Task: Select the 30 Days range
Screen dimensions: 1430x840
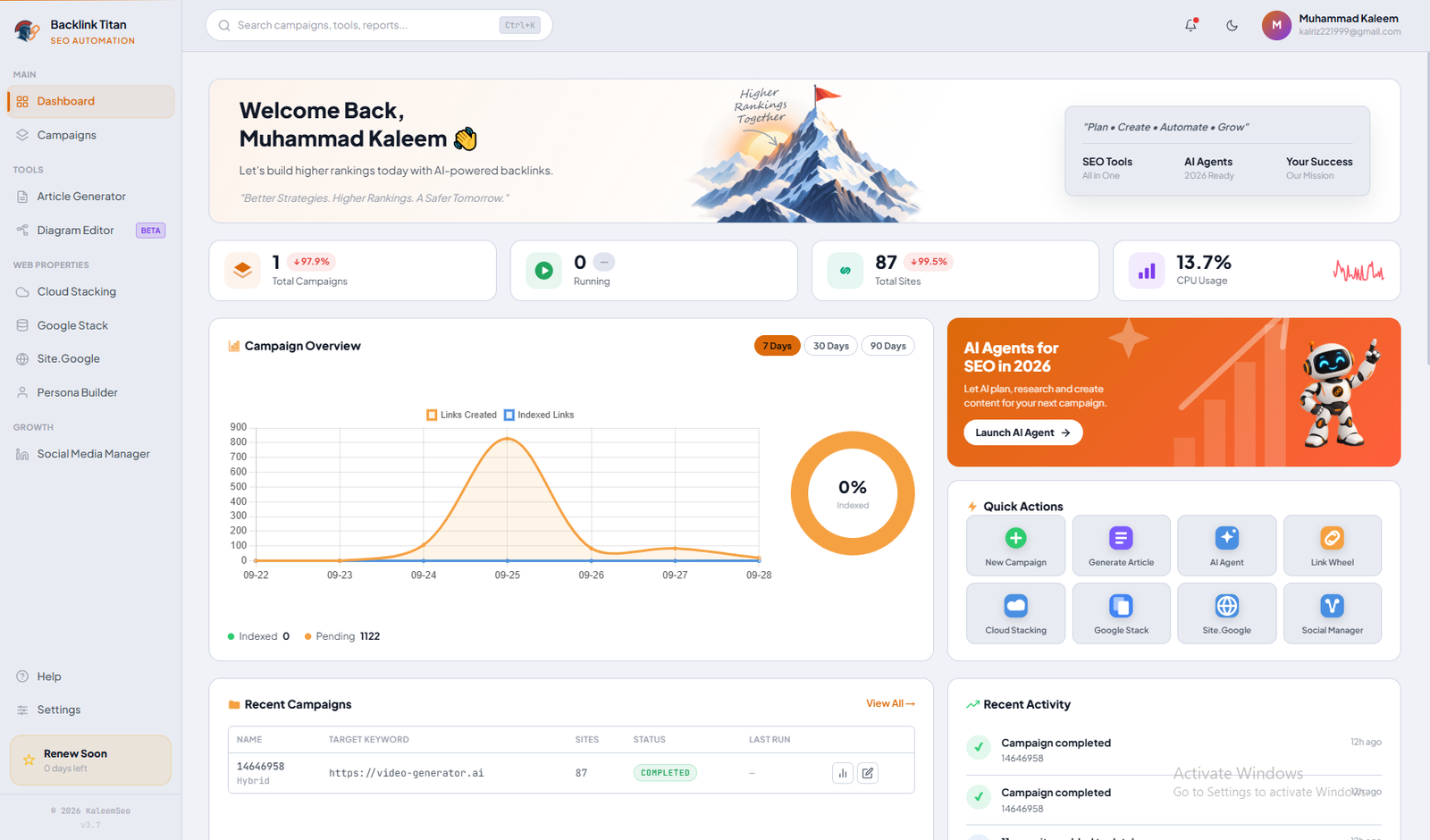Action: pyautogui.click(x=831, y=346)
